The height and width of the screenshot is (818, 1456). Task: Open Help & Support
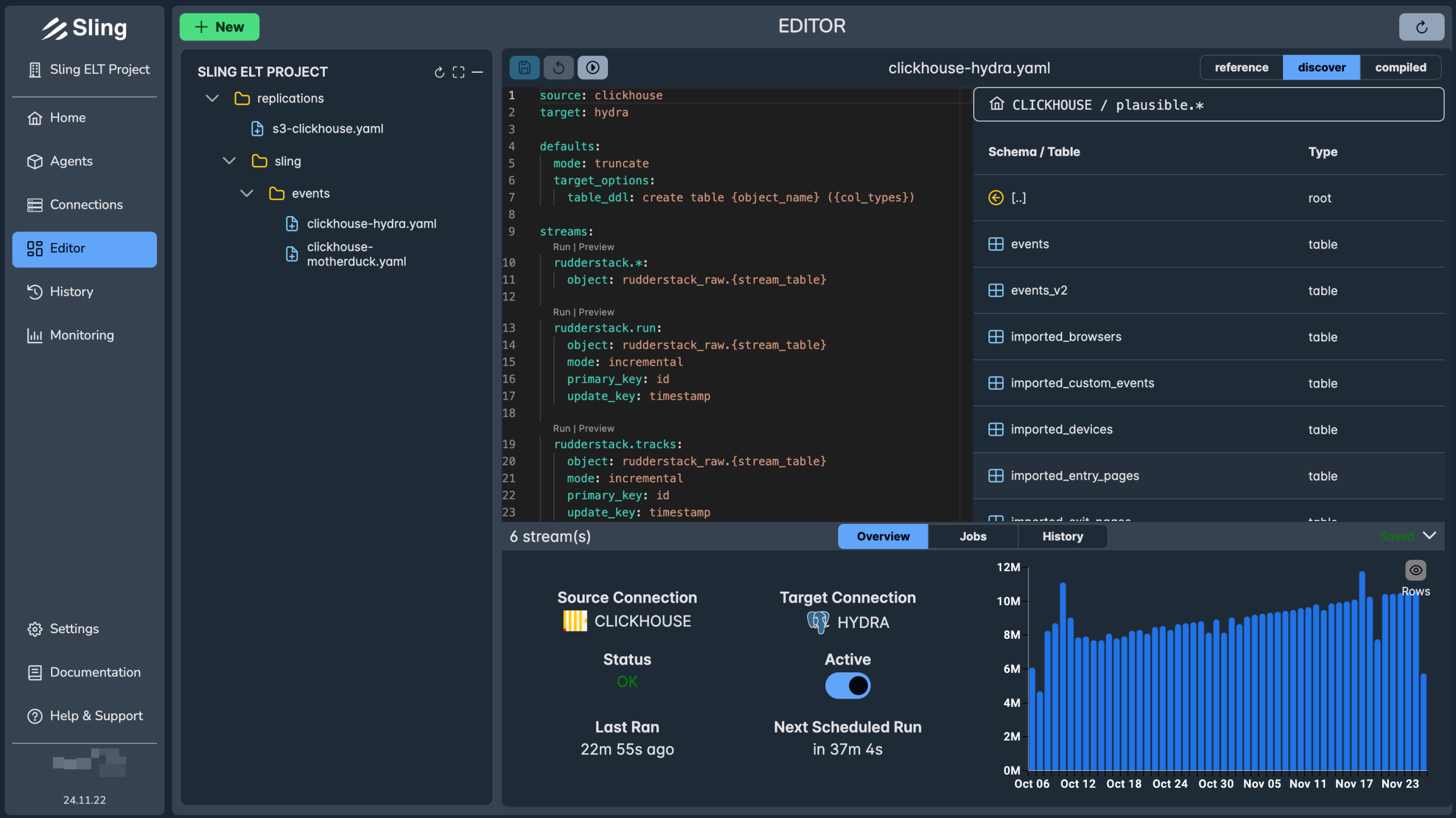[84, 716]
